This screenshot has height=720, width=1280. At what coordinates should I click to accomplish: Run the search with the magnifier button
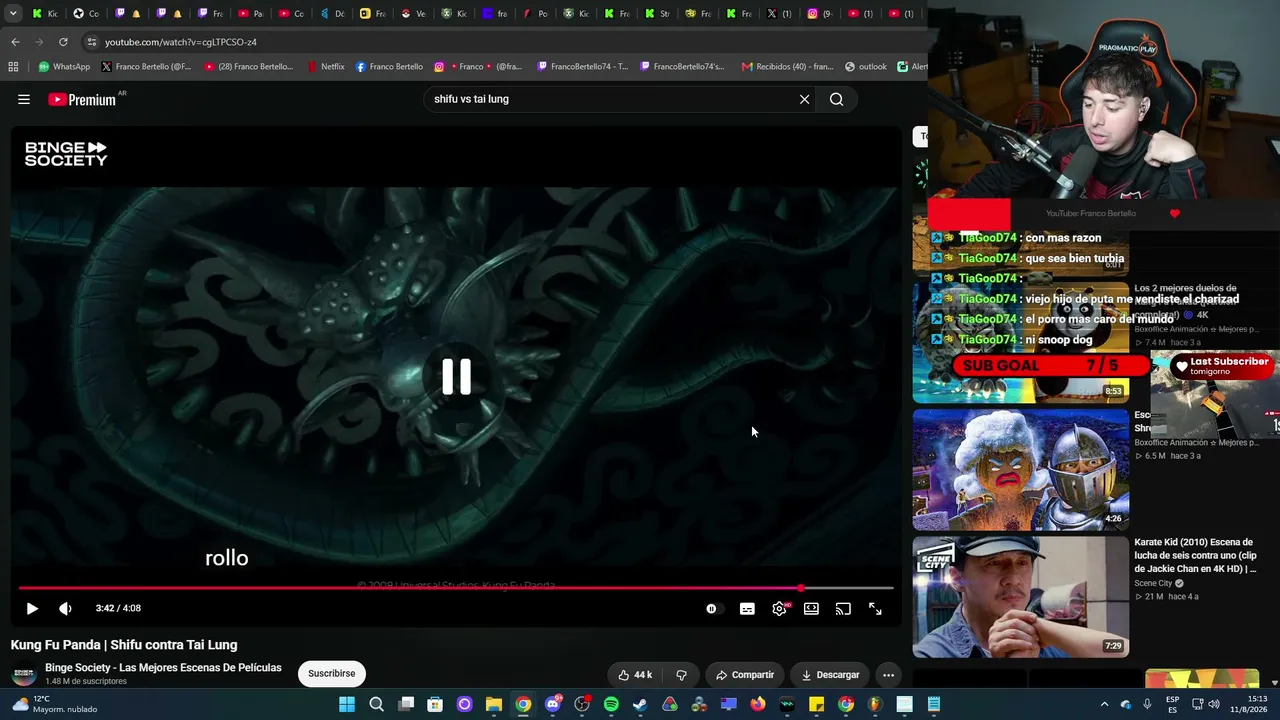click(x=837, y=99)
